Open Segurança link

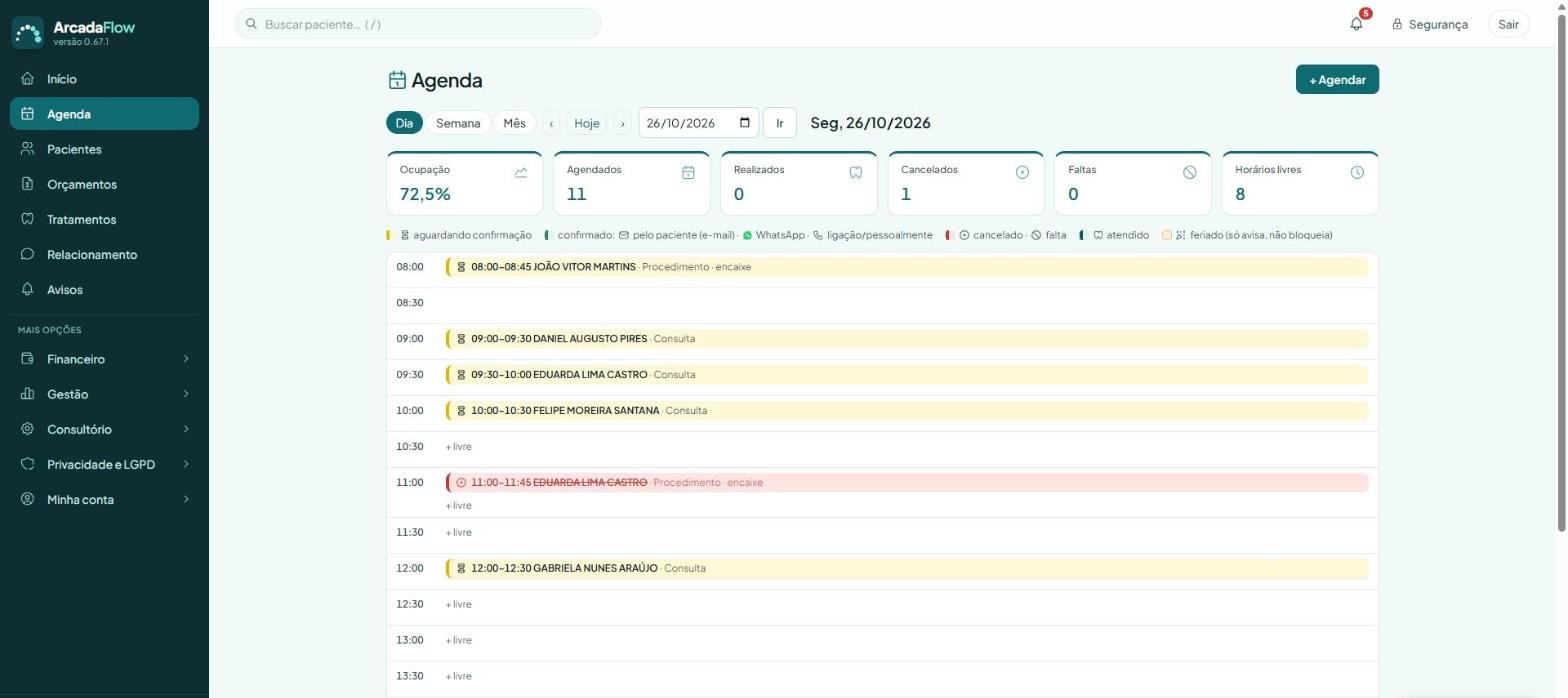(x=1430, y=24)
